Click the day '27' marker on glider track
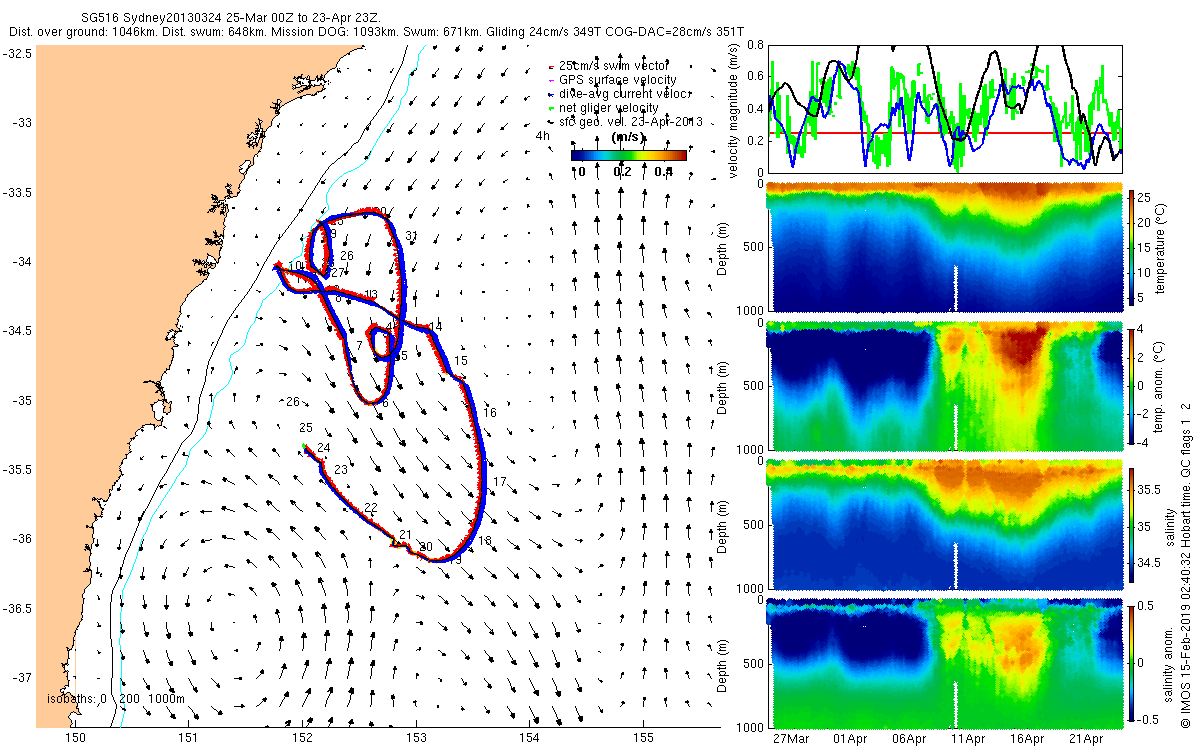Viewport: 1200px width, 750px height. [x=338, y=273]
